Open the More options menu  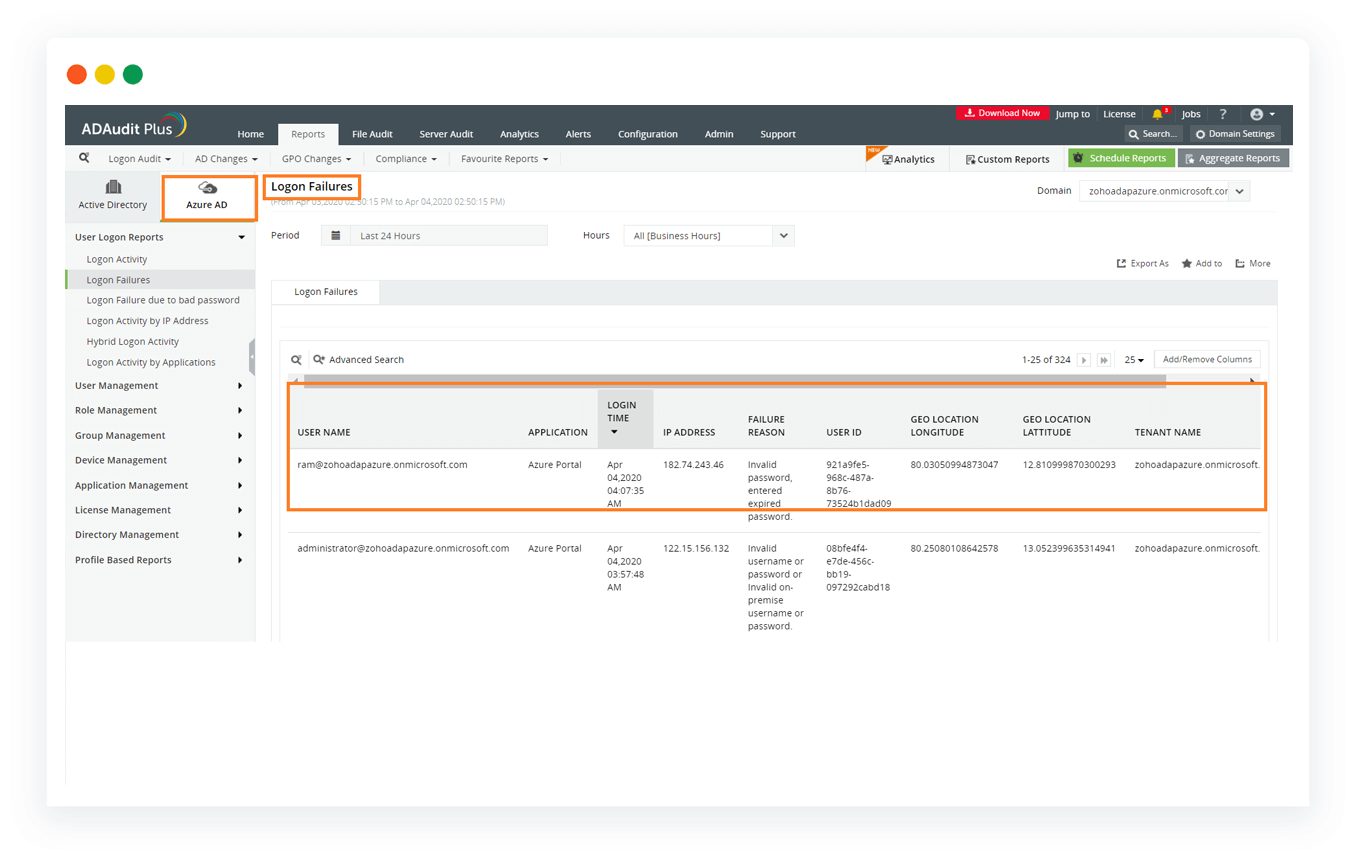point(1253,264)
